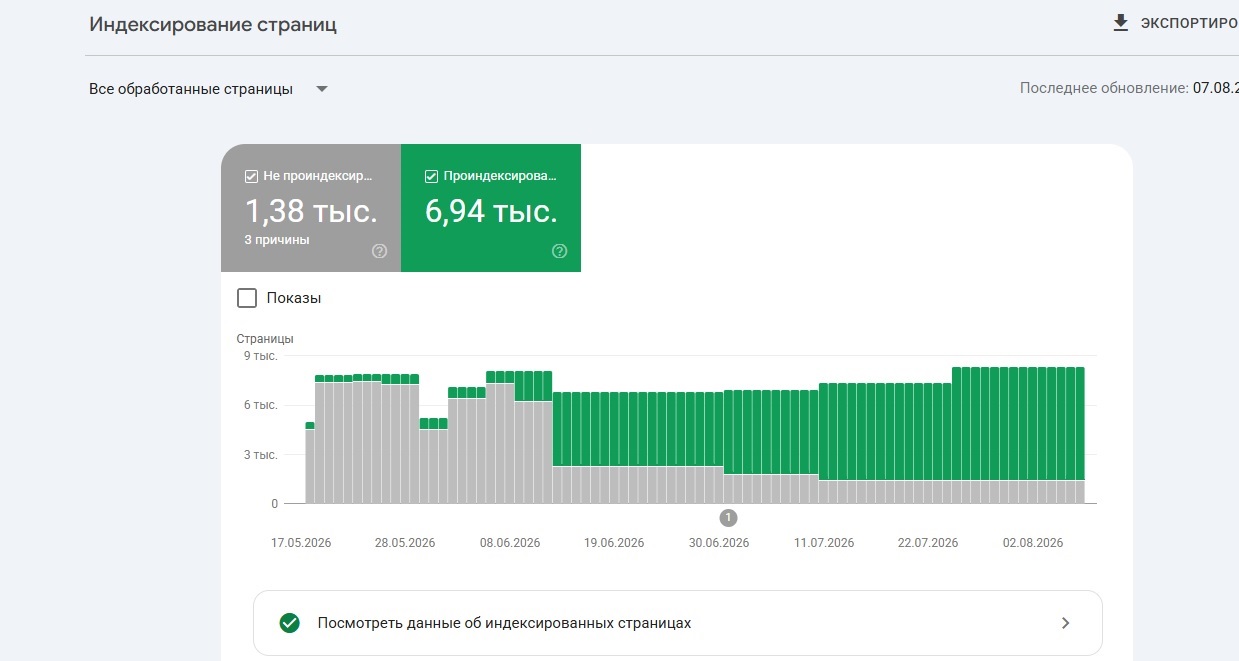Click the tall green bar above 02.08.2026
The width and height of the screenshot is (1239, 661).
(x=1032, y=424)
